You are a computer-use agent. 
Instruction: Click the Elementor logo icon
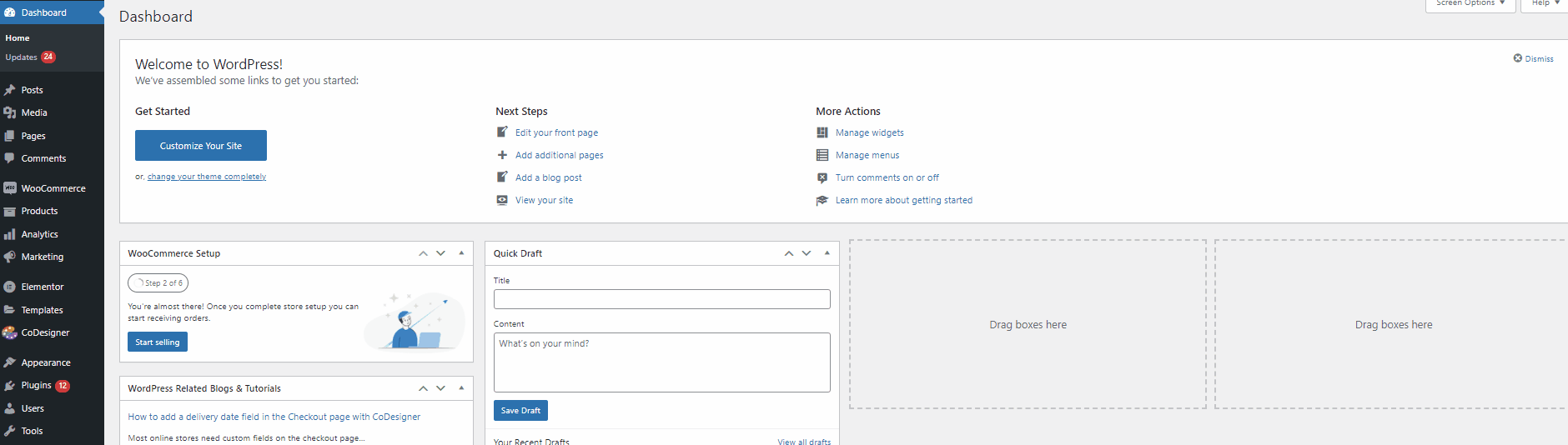pyautogui.click(x=10, y=287)
